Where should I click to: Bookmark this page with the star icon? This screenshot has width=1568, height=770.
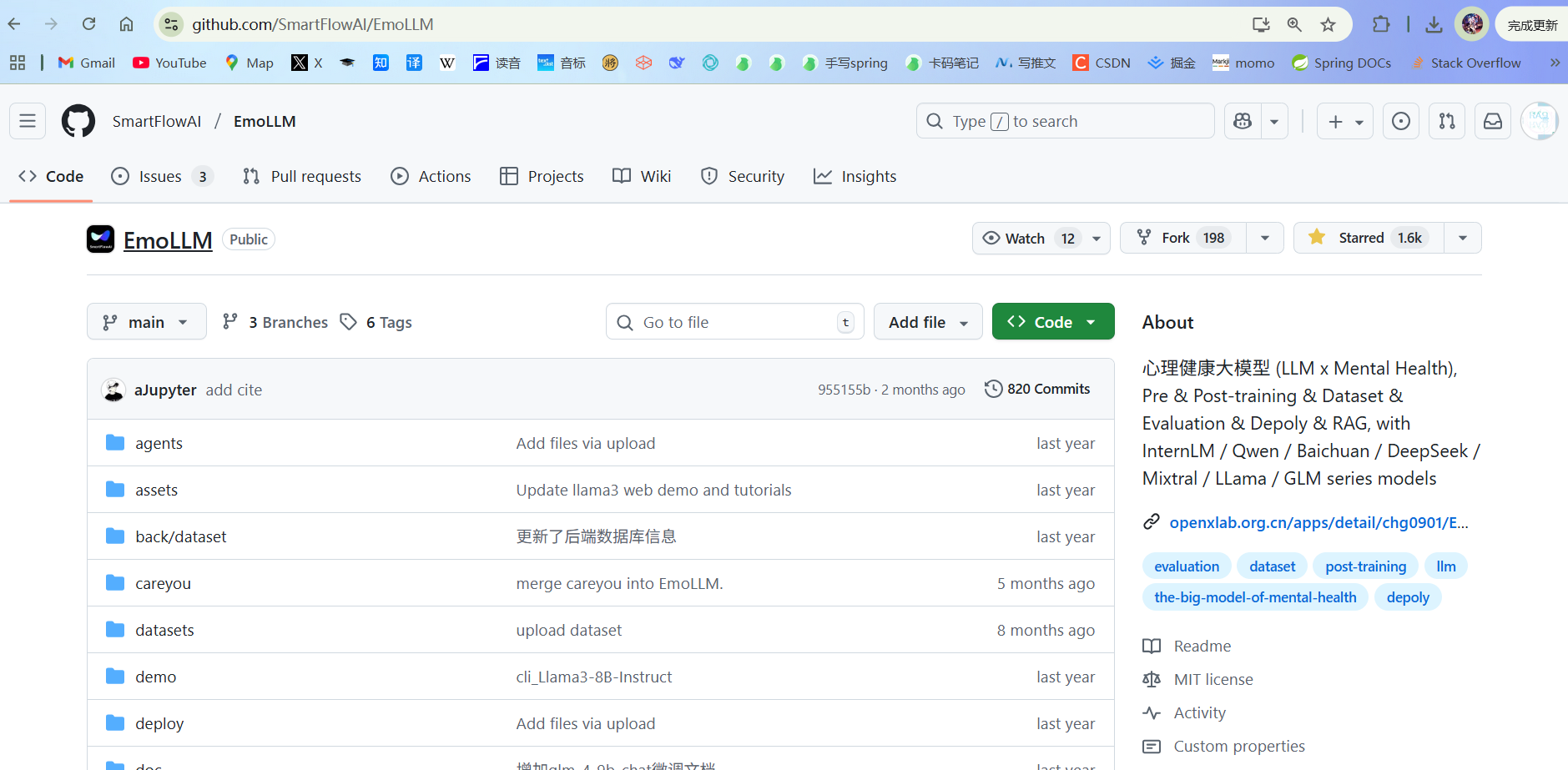tap(1328, 24)
